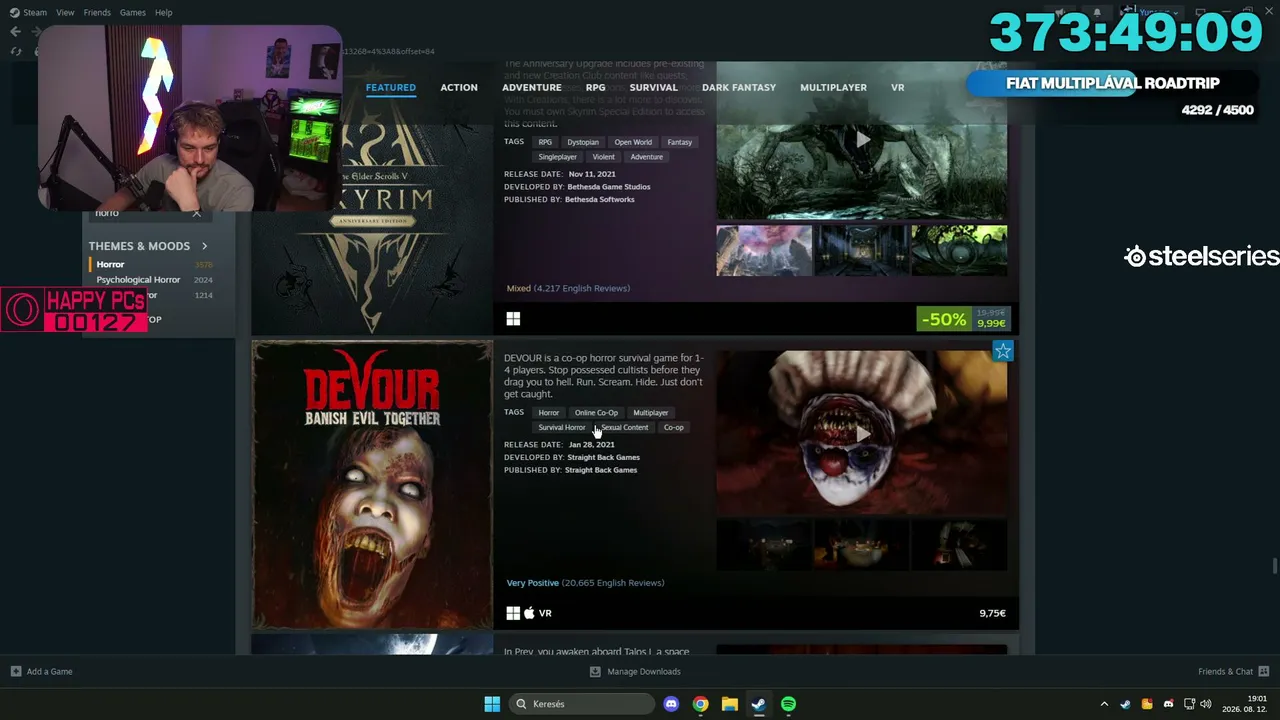Click the RPG tag on Skyrim

click(545, 142)
